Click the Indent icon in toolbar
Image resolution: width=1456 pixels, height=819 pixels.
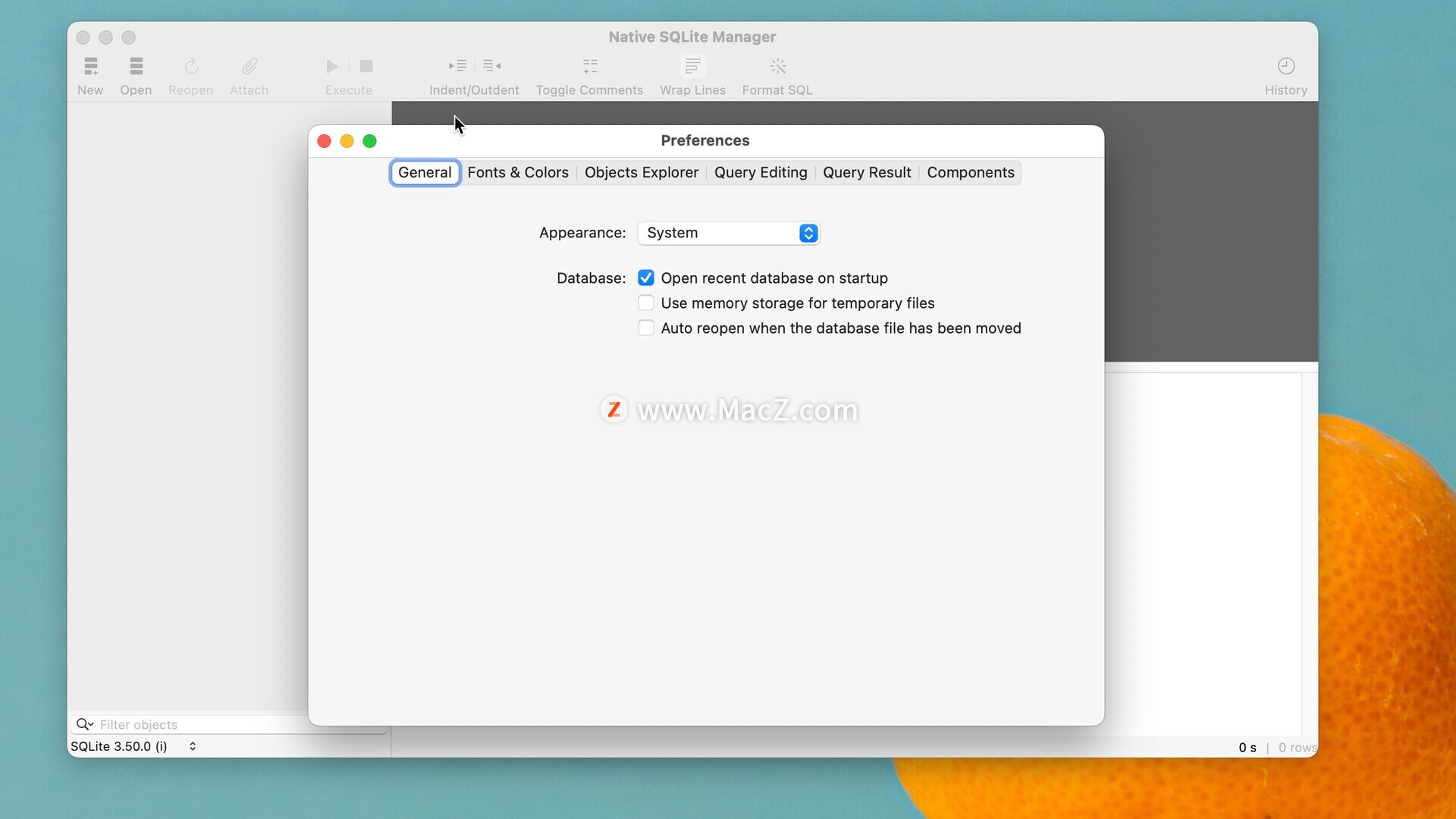(457, 66)
